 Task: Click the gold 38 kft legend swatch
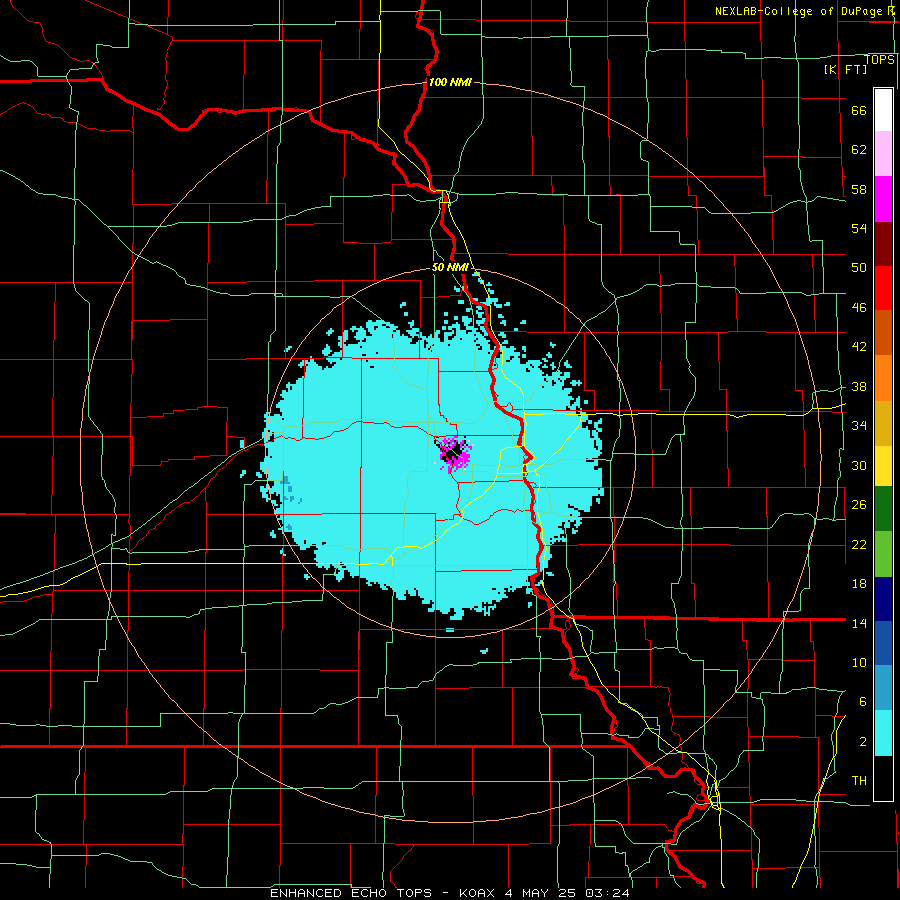point(883,424)
